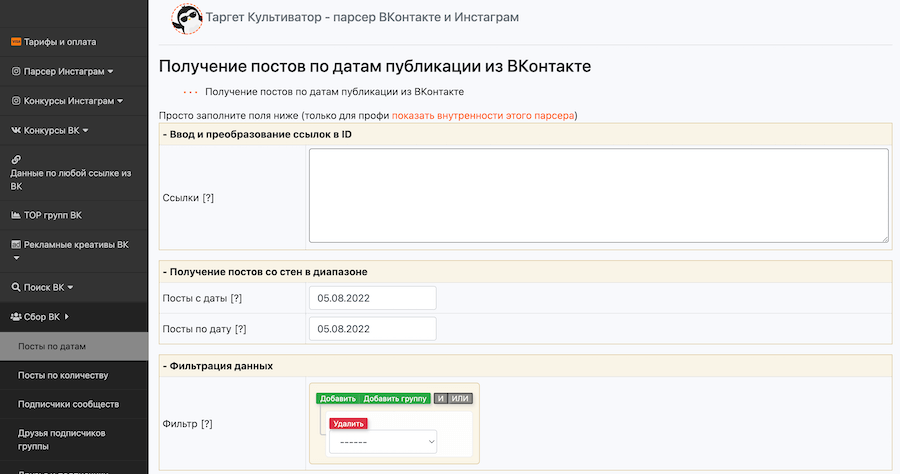Click the Посты с даты date field
900x474 pixels.
coord(372,298)
